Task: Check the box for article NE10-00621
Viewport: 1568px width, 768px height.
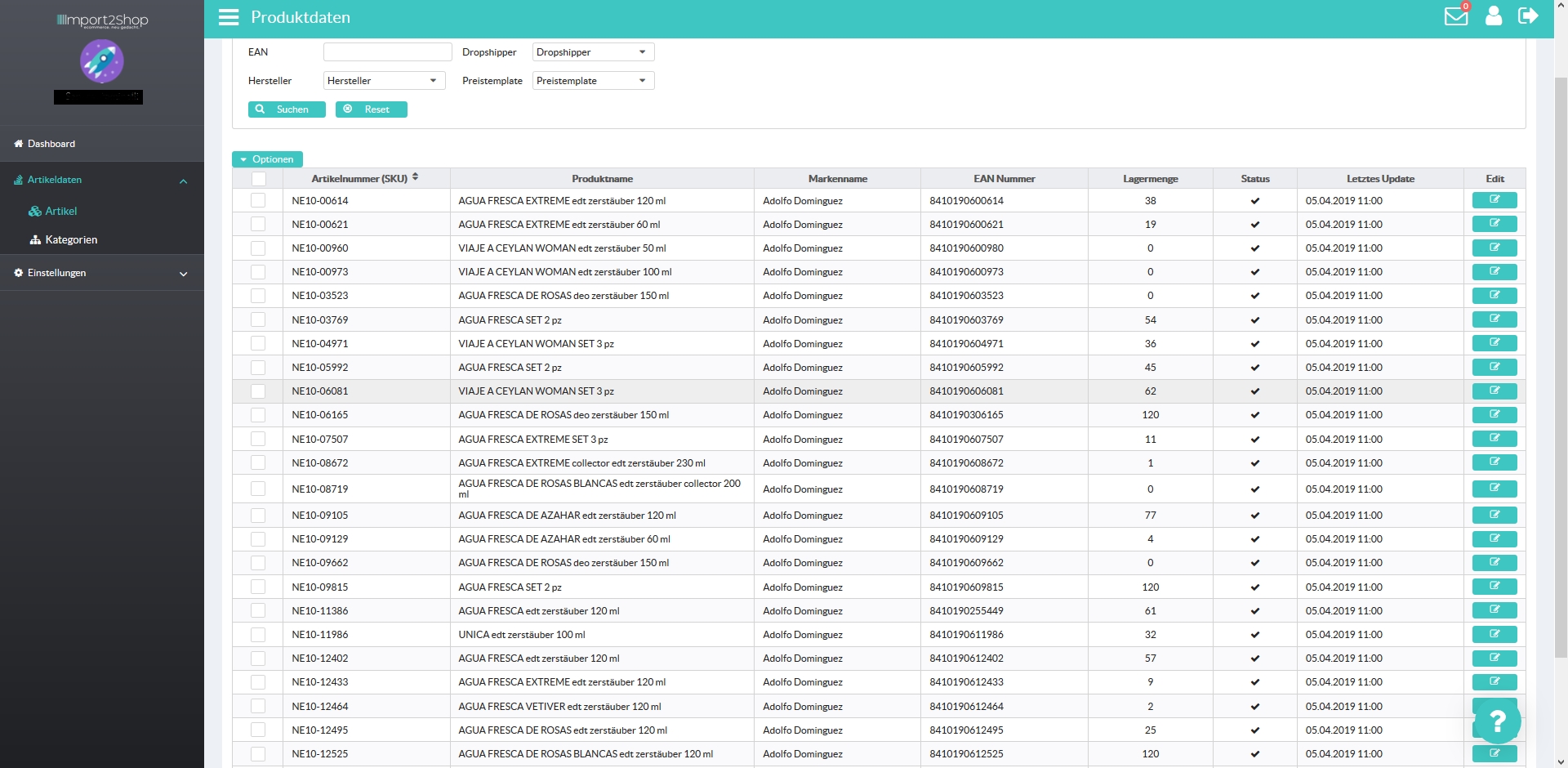Action: (x=258, y=225)
